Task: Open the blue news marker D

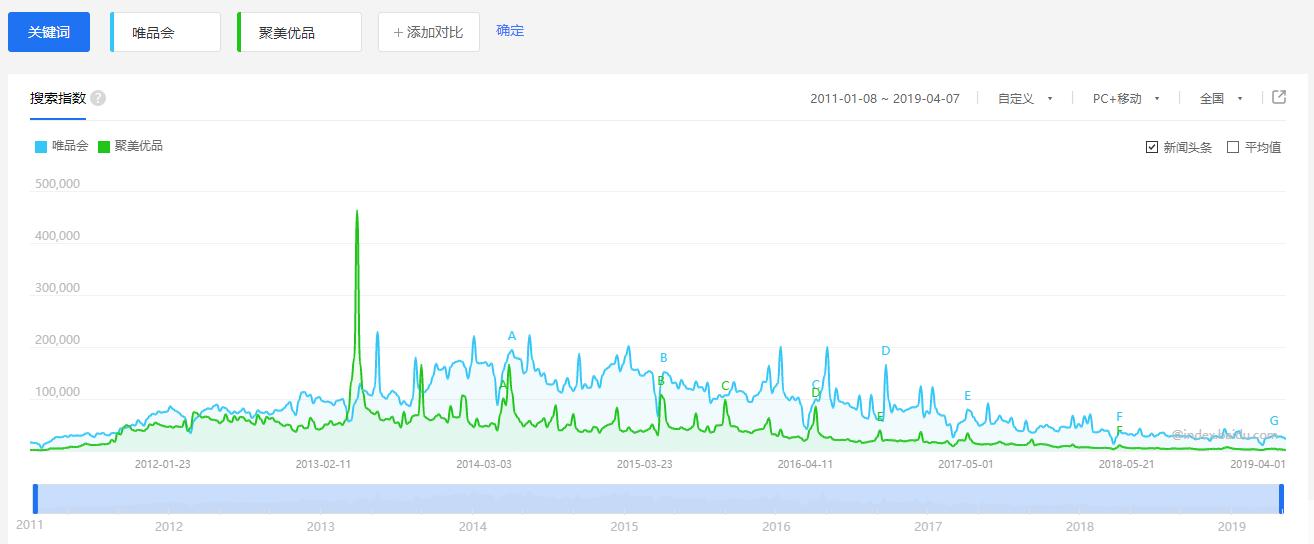Action: (886, 351)
